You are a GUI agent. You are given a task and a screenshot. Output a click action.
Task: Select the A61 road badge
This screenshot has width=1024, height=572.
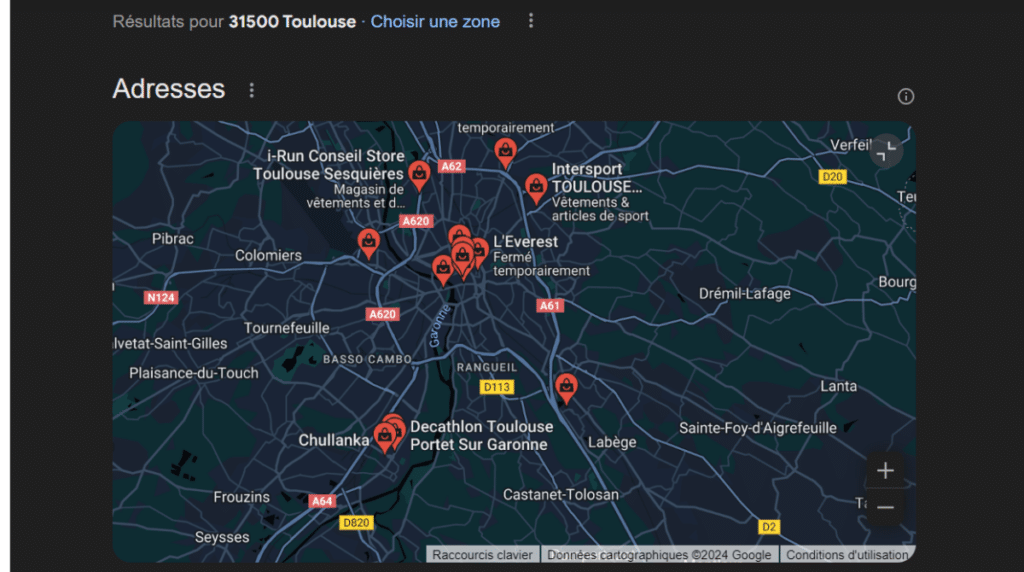[x=549, y=306]
